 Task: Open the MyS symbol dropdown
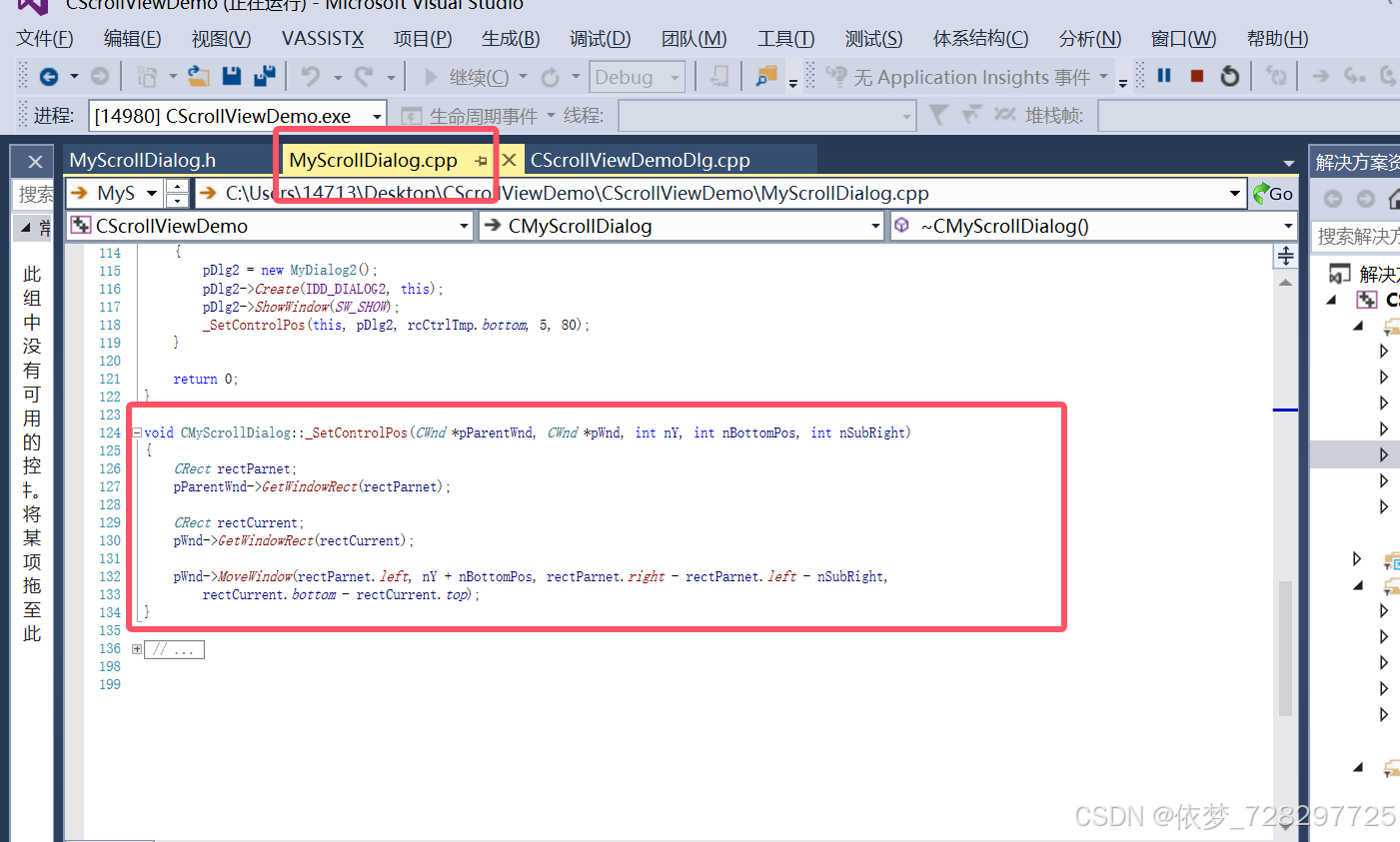152,194
